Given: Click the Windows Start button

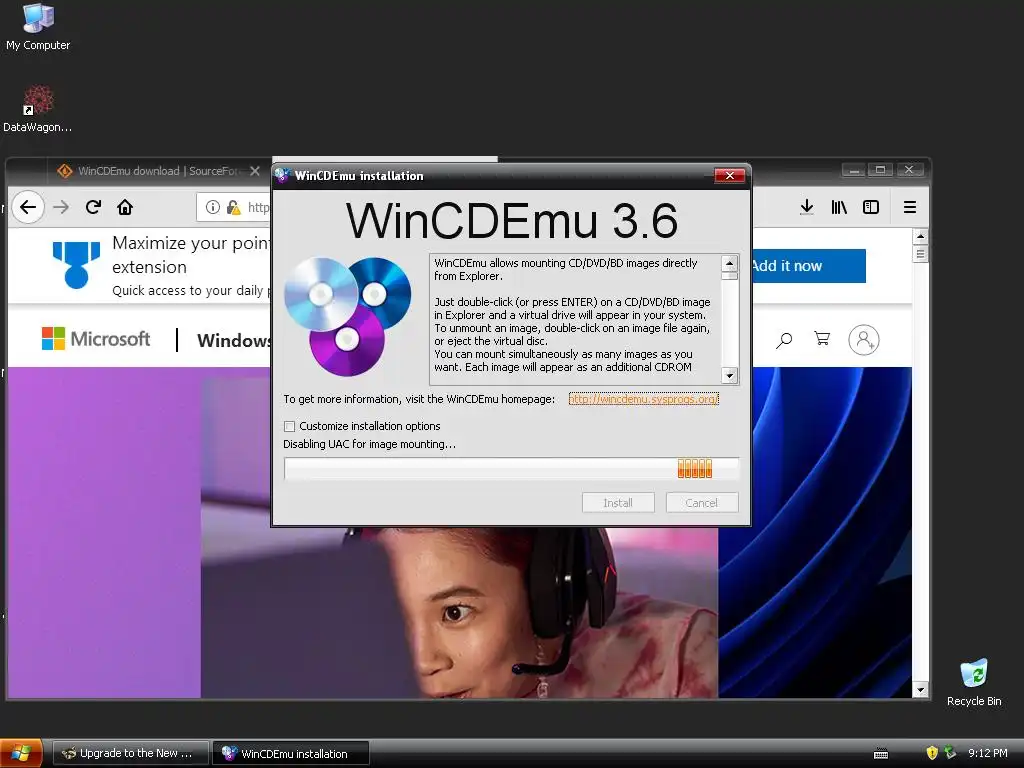Looking at the screenshot, I should [x=21, y=753].
